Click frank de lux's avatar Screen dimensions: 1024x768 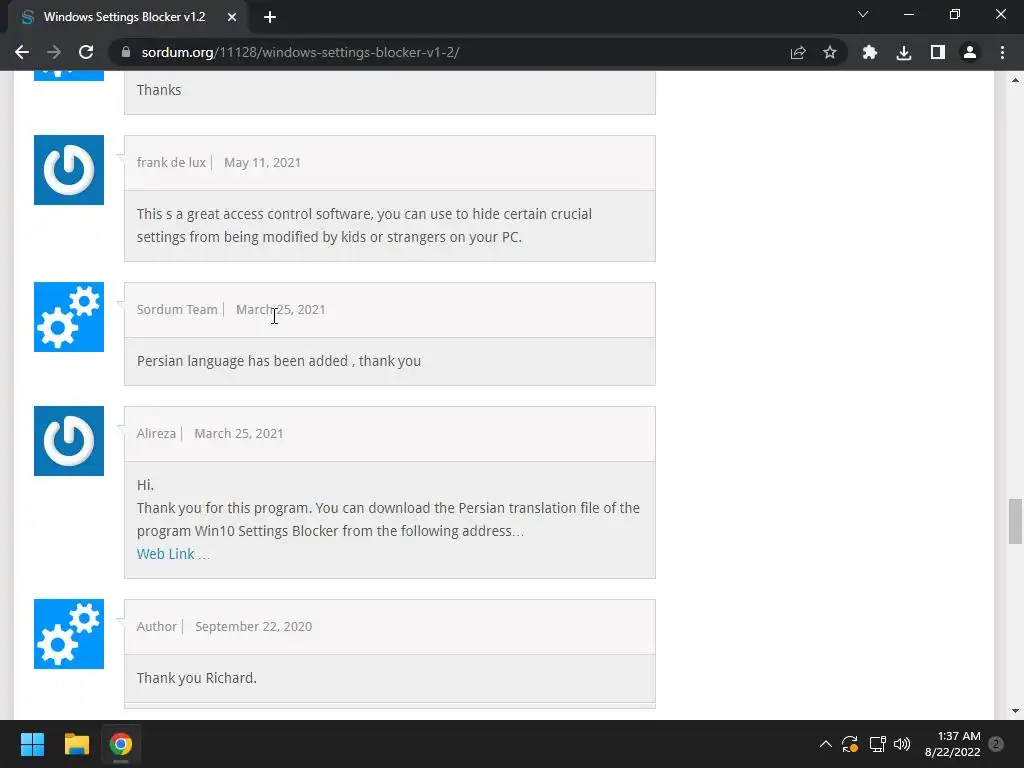pos(69,170)
